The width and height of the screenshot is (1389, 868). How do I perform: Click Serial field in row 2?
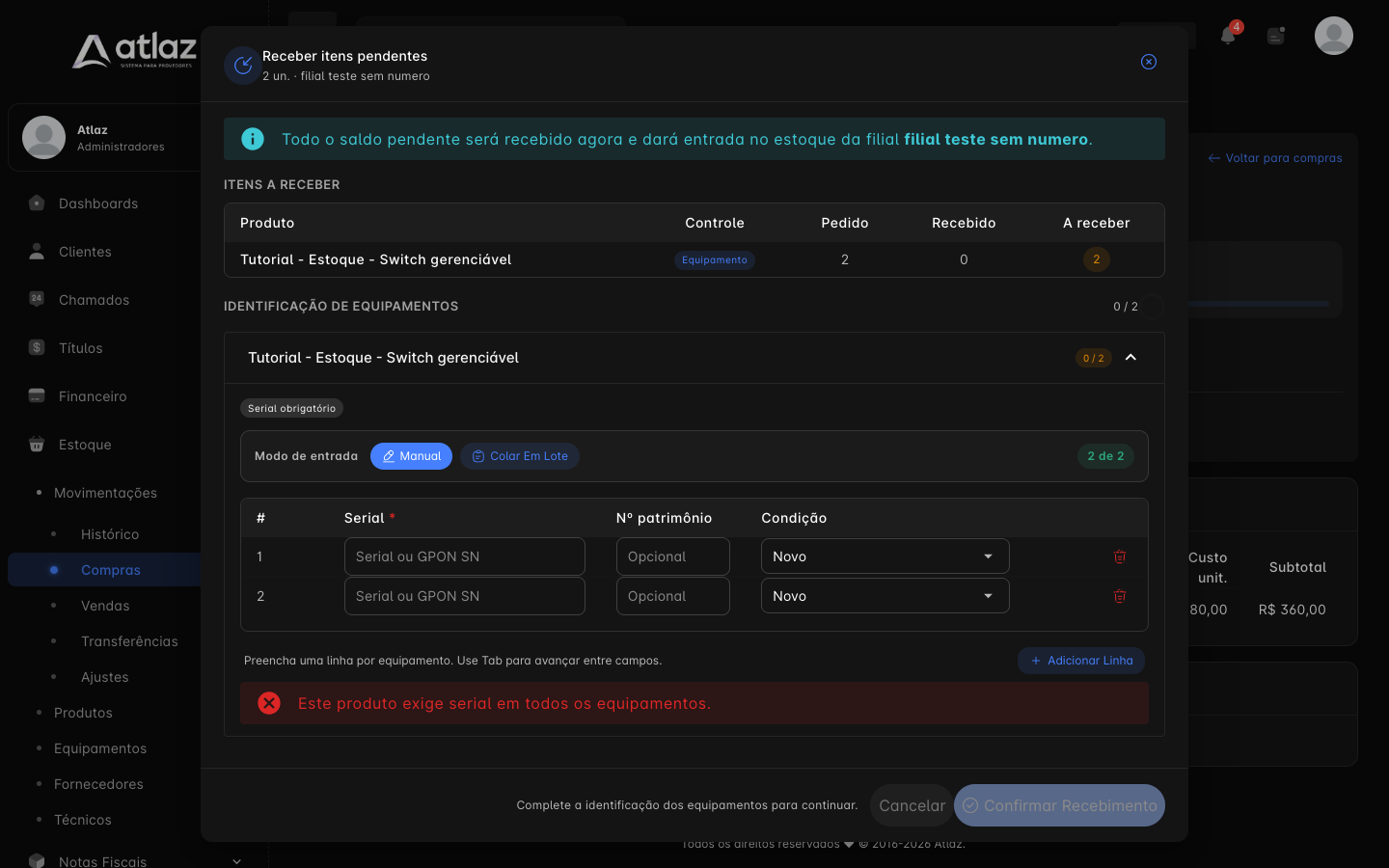click(465, 596)
